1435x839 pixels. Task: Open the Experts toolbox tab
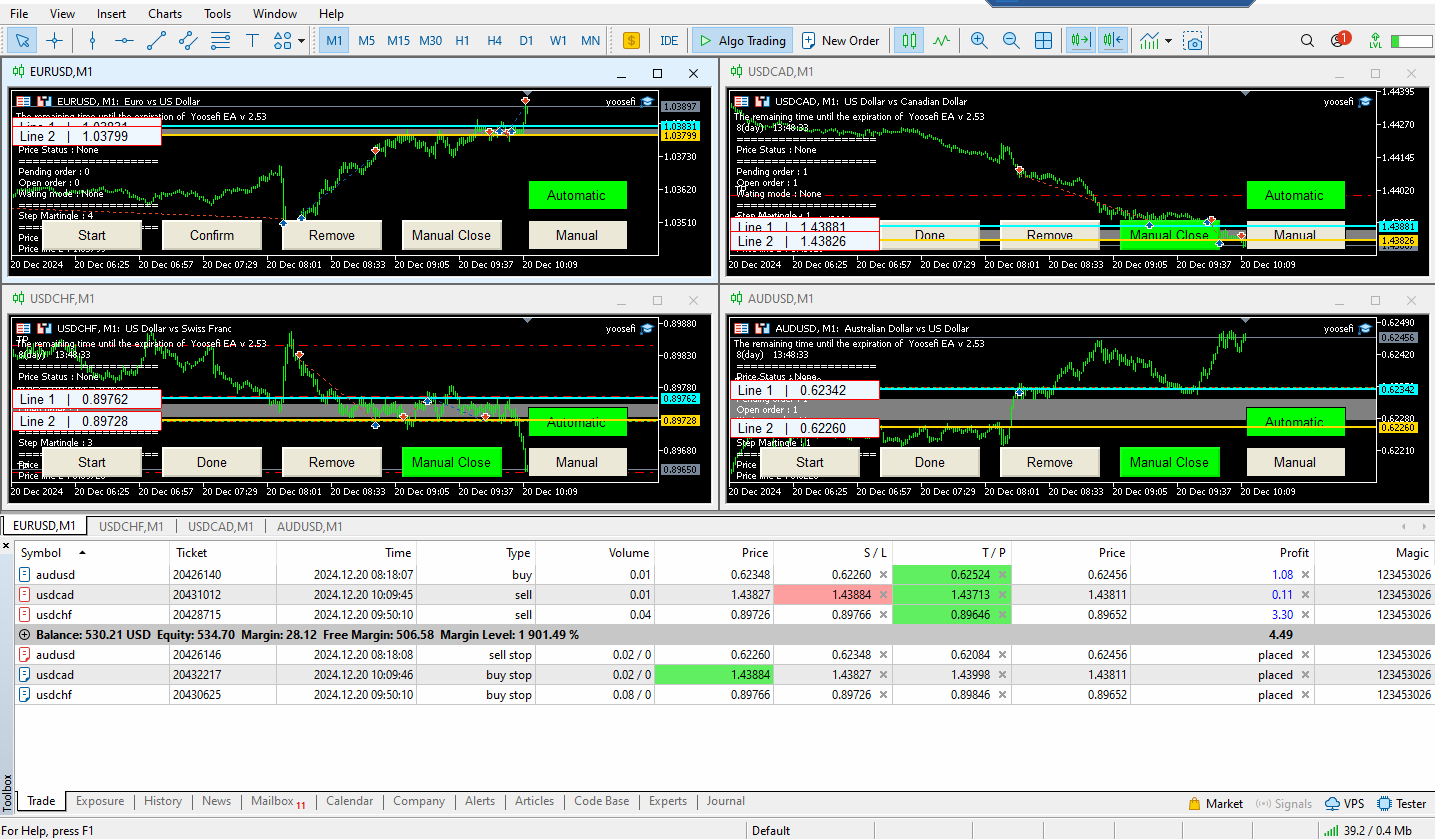pyautogui.click(x=668, y=801)
